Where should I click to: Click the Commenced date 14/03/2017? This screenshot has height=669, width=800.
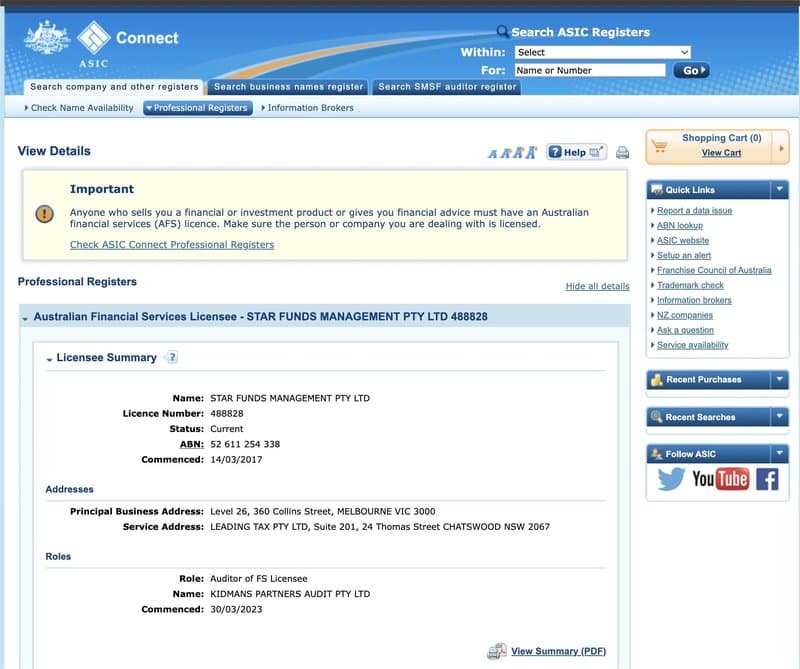point(236,459)
